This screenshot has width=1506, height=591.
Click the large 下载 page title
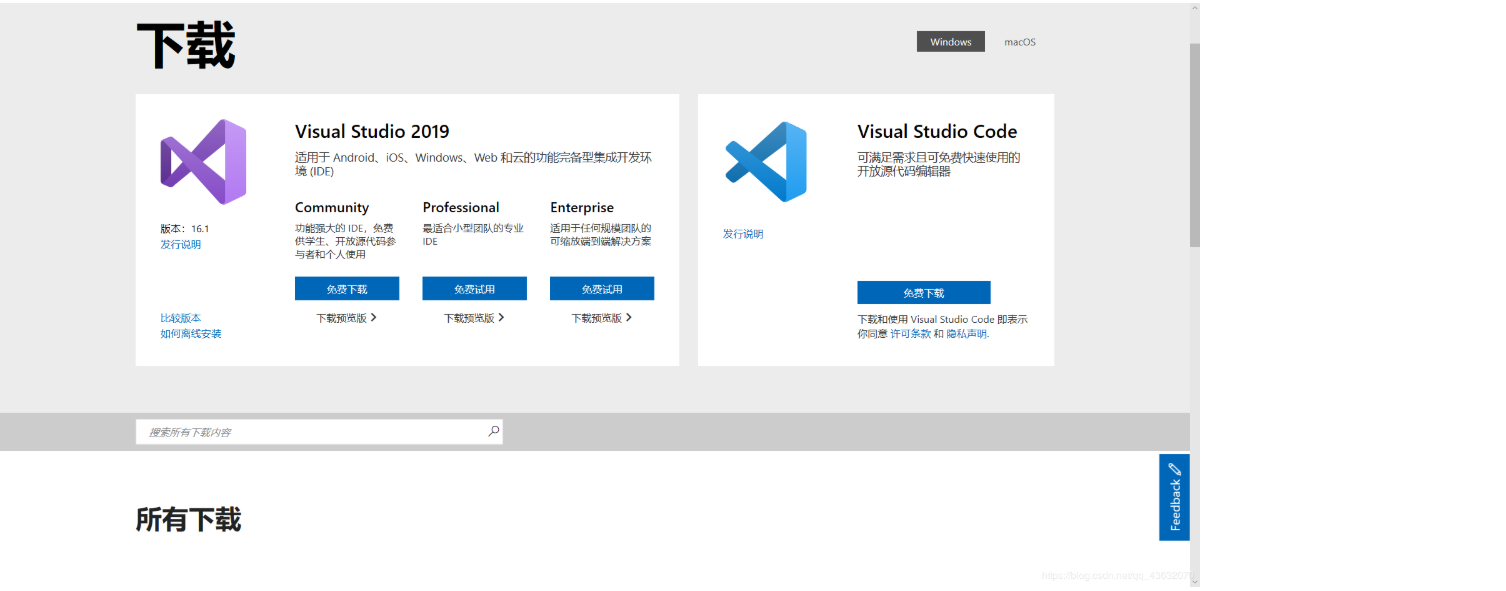(186, 45)
